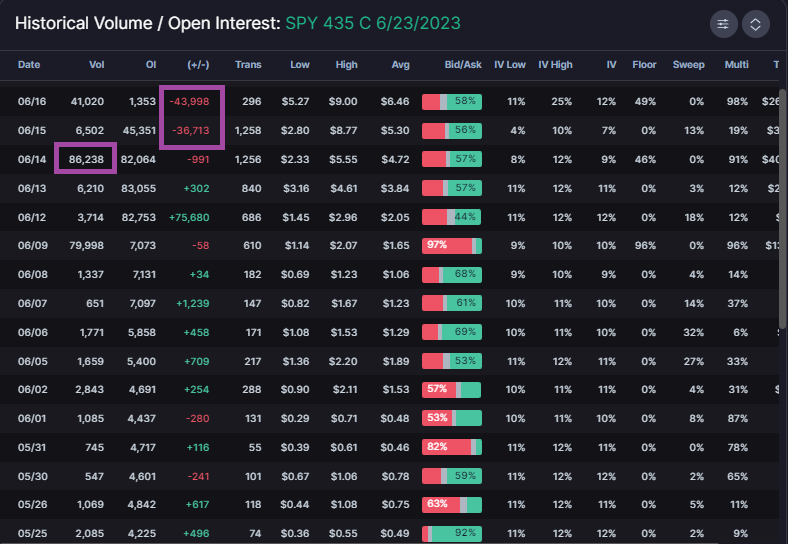The image size is (788, 544).
Task: Click the 79,998 volume value
Action: pos(86,246)
